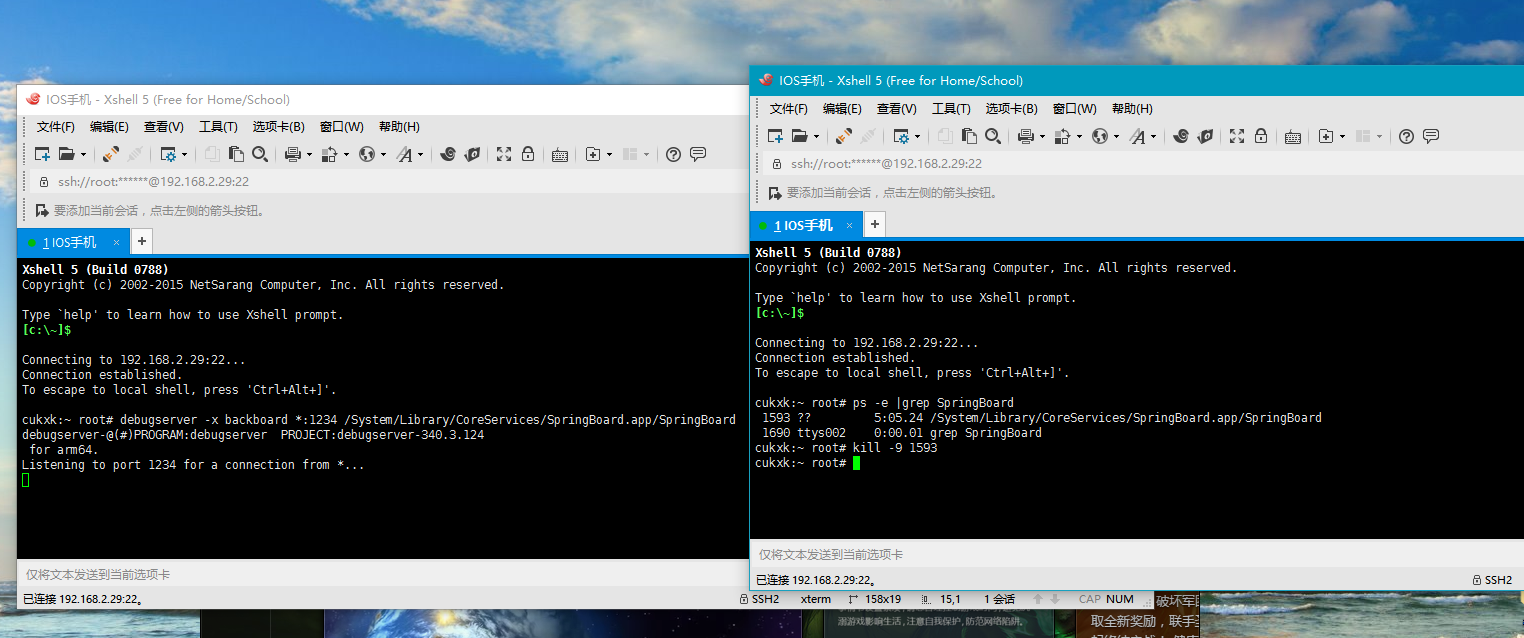Launch Xftp swirl icon in right window

(1180, 136)
